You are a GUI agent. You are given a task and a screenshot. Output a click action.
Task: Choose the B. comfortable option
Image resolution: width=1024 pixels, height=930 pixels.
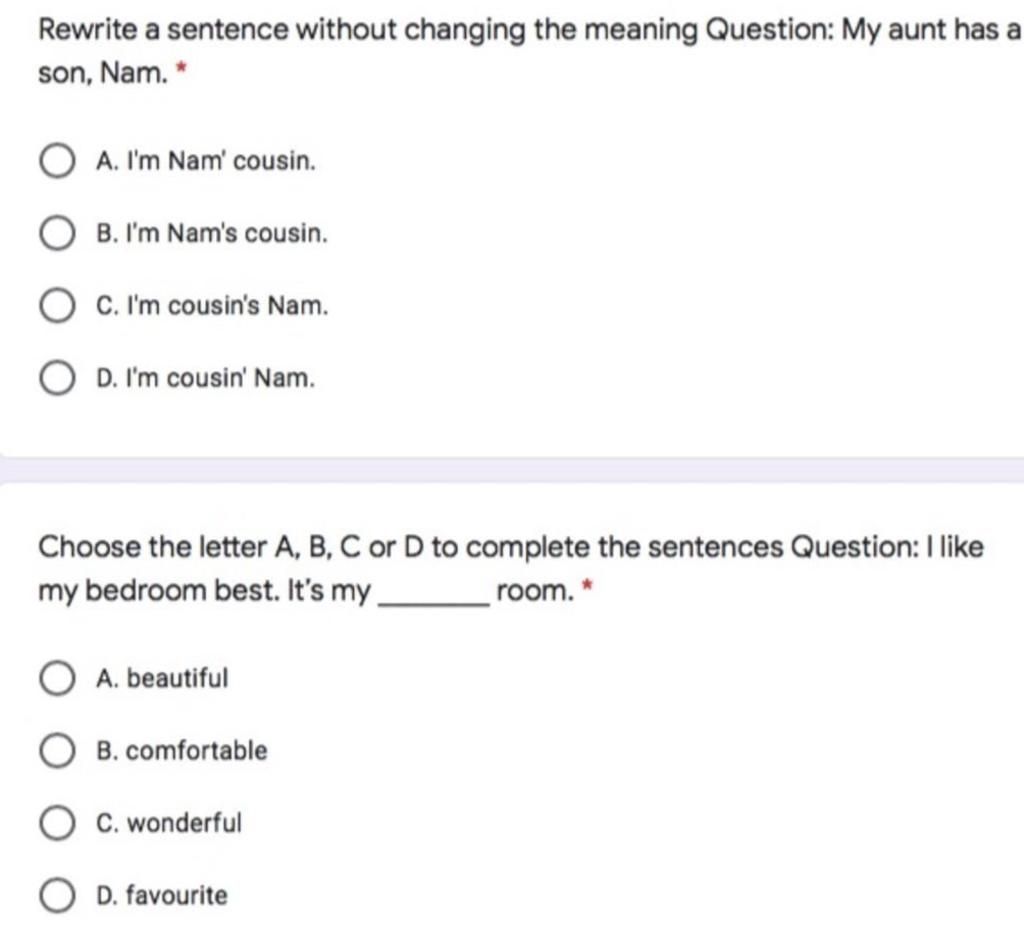coord(57,751)
